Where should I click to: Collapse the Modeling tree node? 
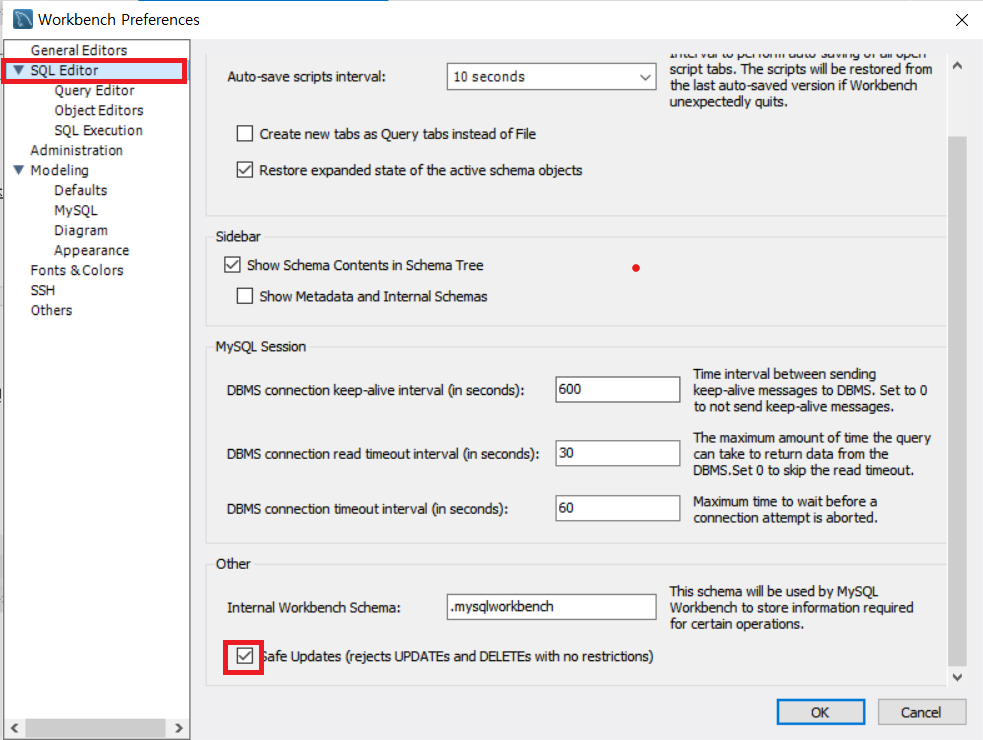click(x=19, y=170)
